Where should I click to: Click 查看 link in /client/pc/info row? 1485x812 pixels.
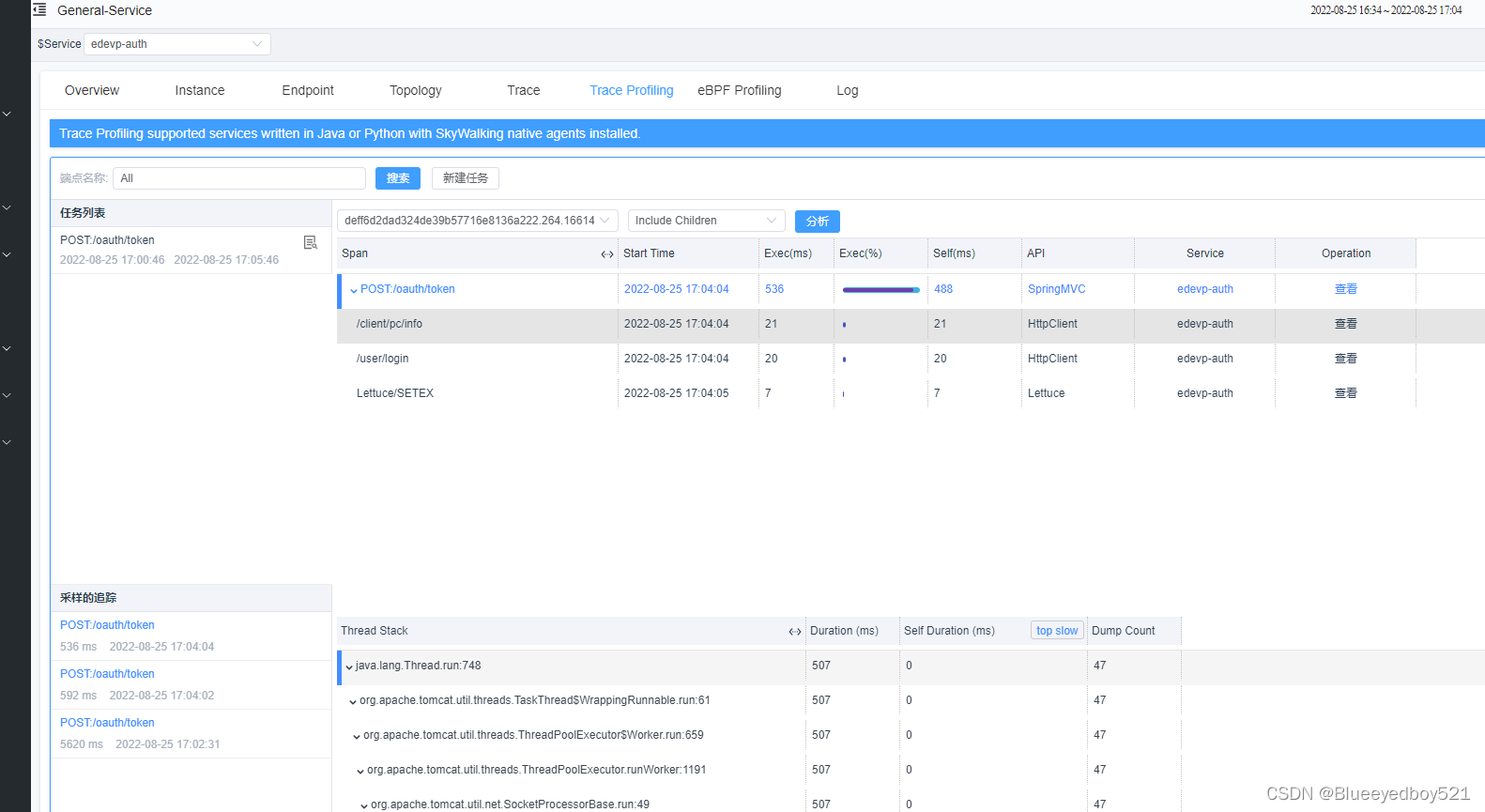click(1346, 324)
